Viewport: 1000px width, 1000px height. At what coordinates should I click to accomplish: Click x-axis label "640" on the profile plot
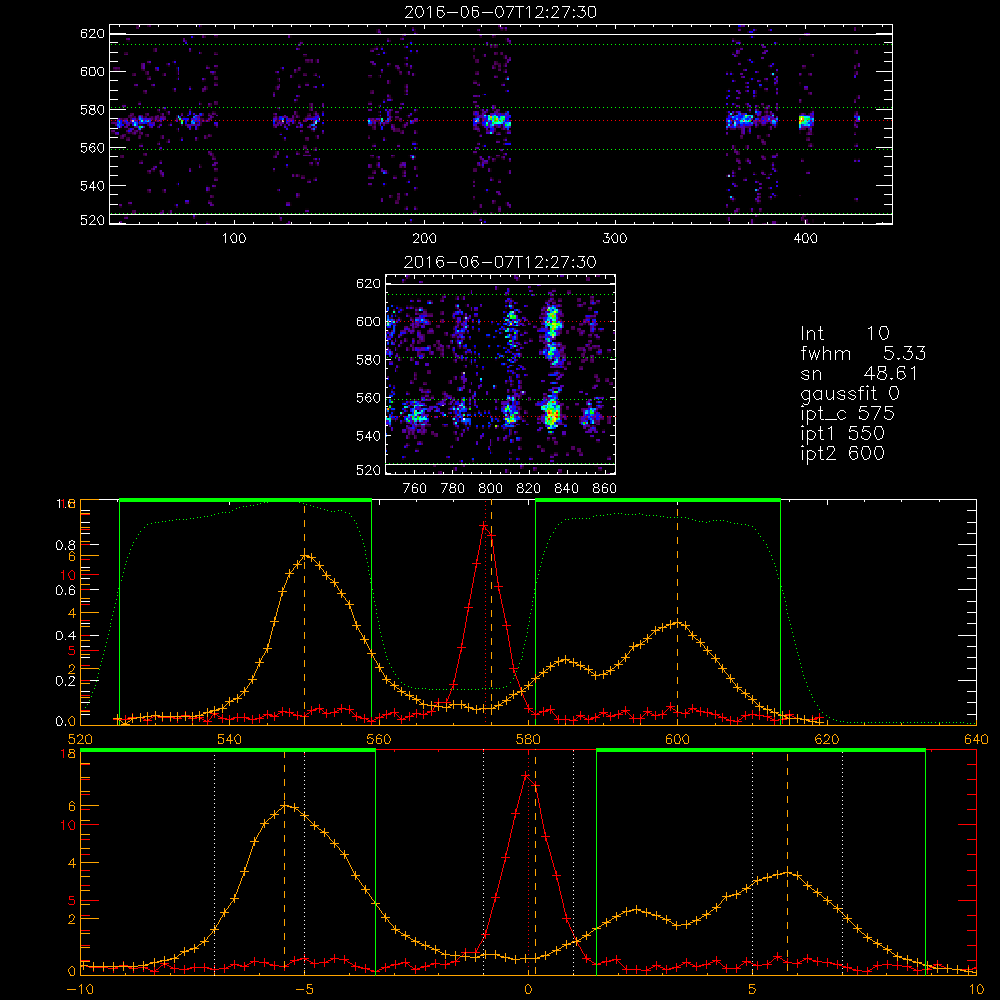coord(976,739)
